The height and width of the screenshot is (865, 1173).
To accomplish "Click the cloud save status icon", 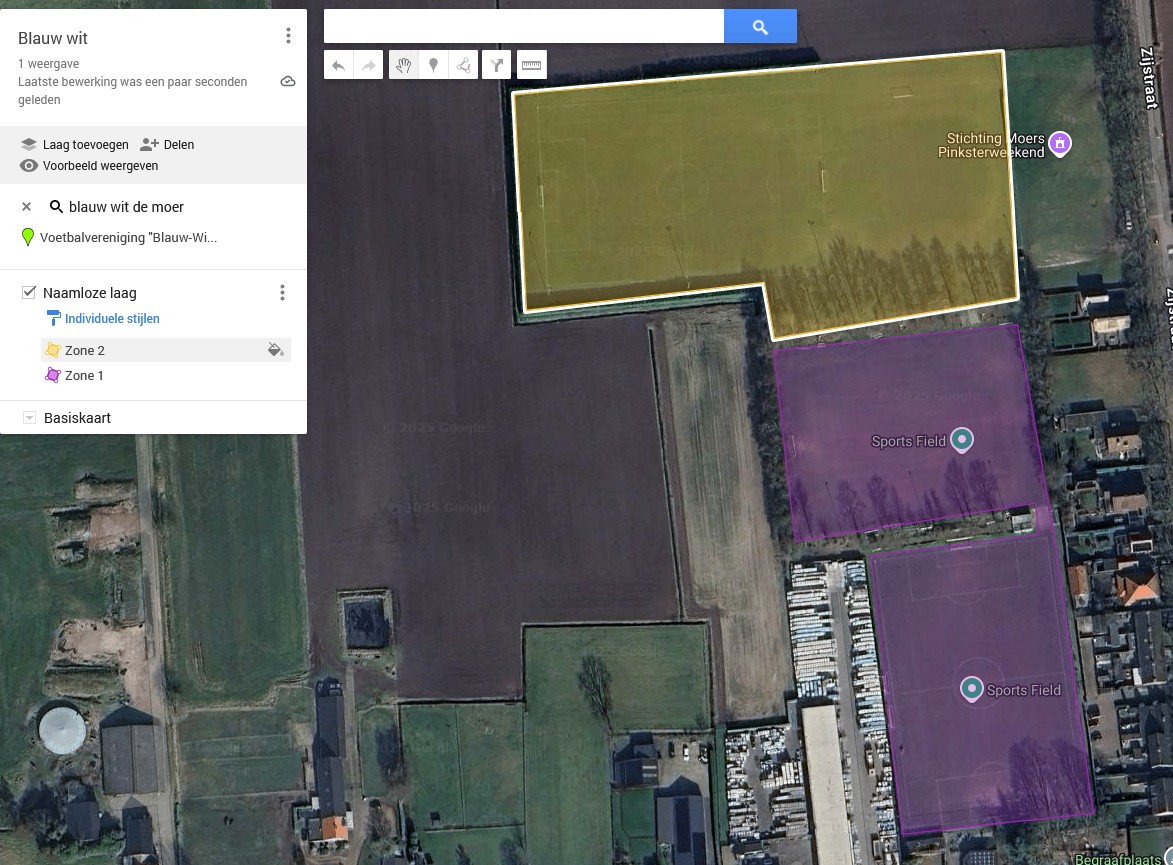I will [x=288, y=82].
